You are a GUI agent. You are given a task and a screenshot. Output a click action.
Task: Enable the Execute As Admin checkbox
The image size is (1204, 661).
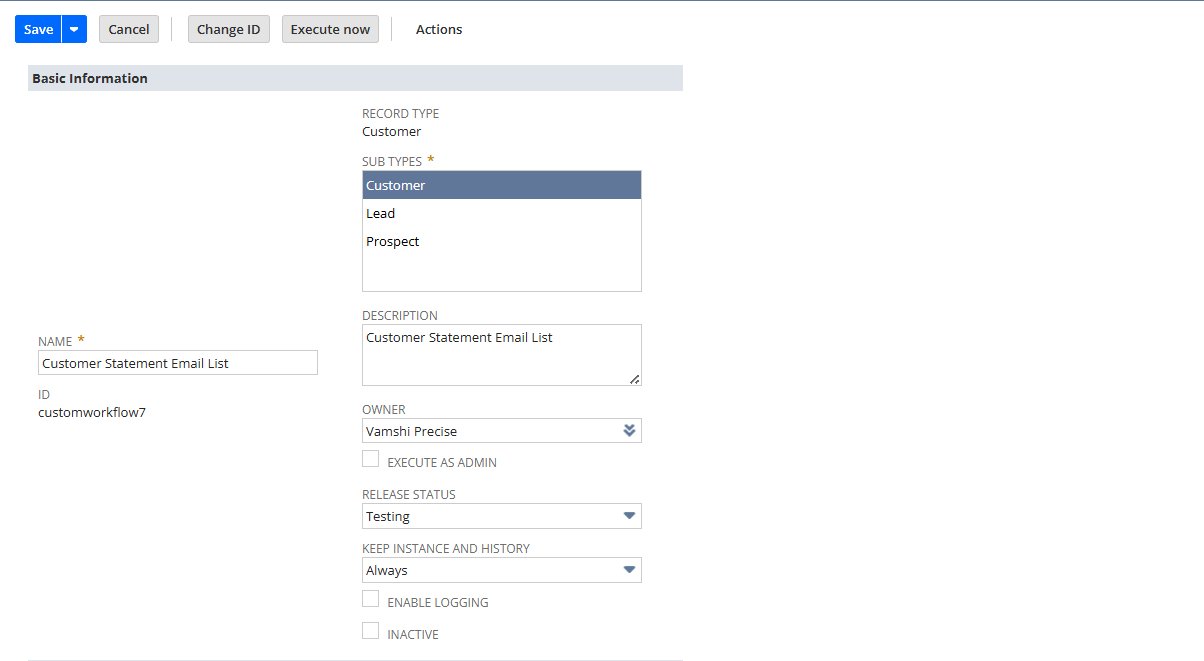point(371,458)
